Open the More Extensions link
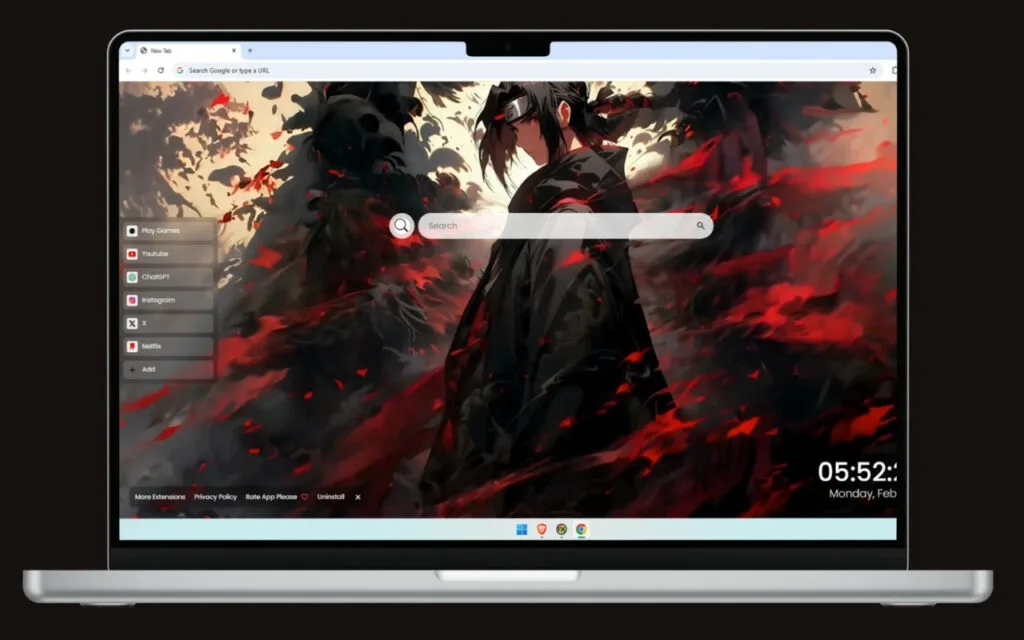 coord(160,497)
